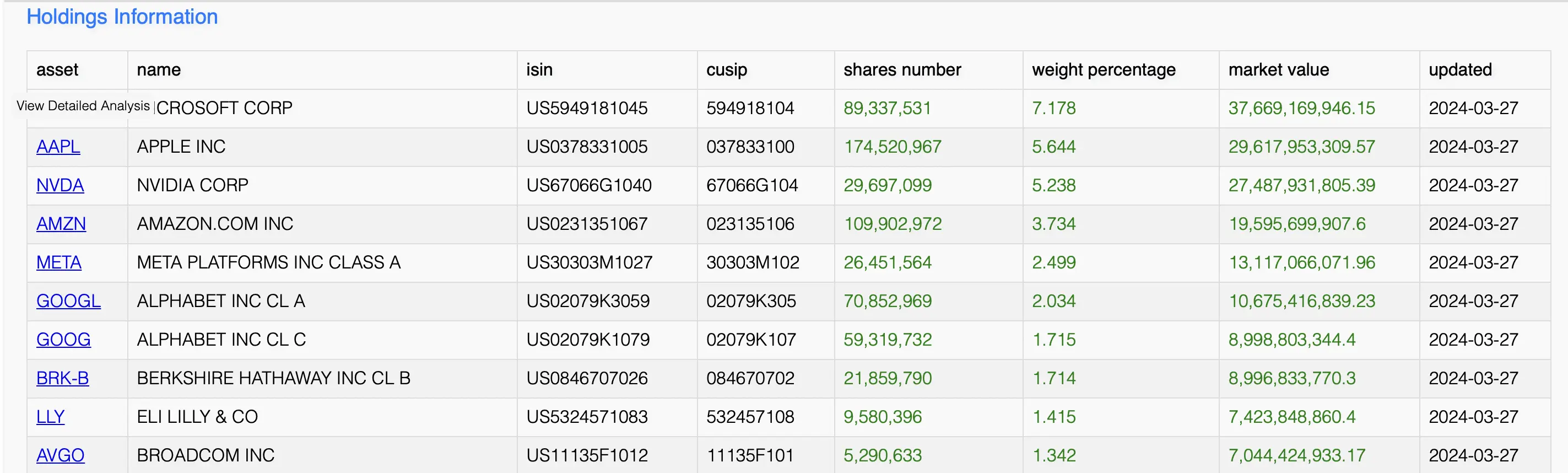
Task: Click ISIN US02079K1079
Action: [588, 340]
